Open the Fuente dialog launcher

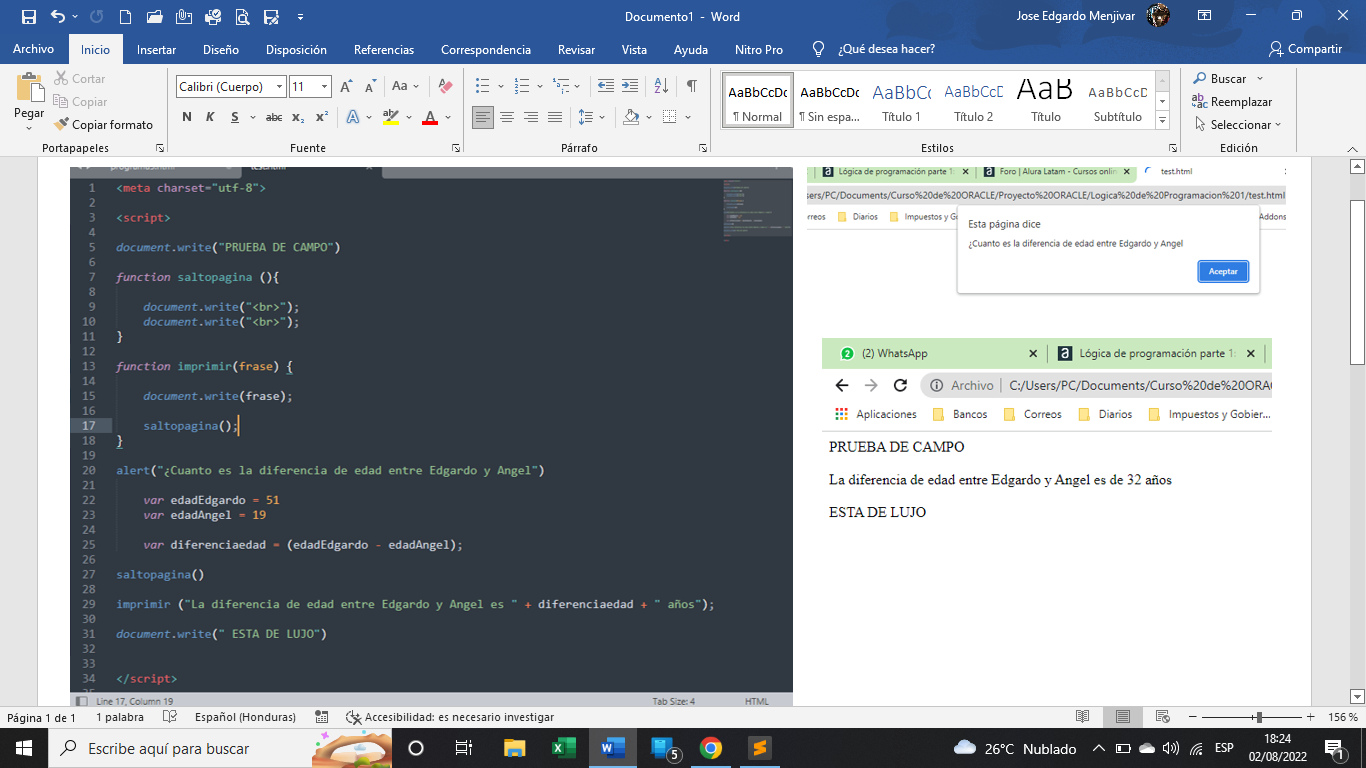456,148
